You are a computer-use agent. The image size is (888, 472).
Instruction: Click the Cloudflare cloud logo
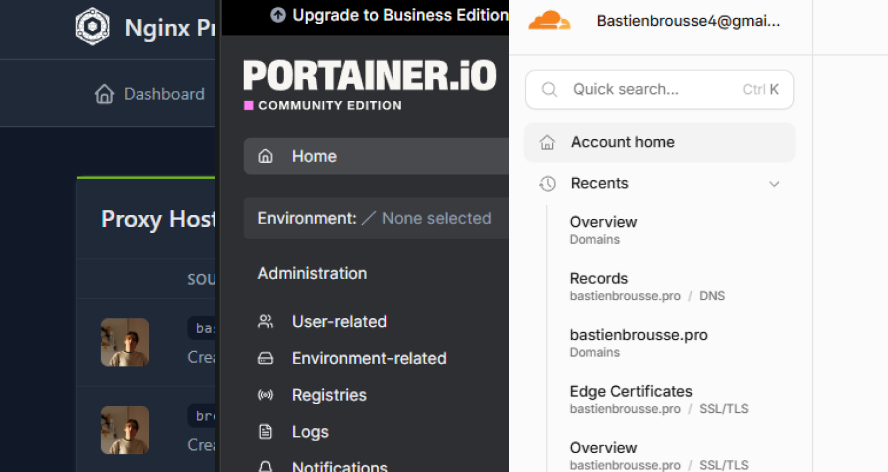click(x=549, y=21)
